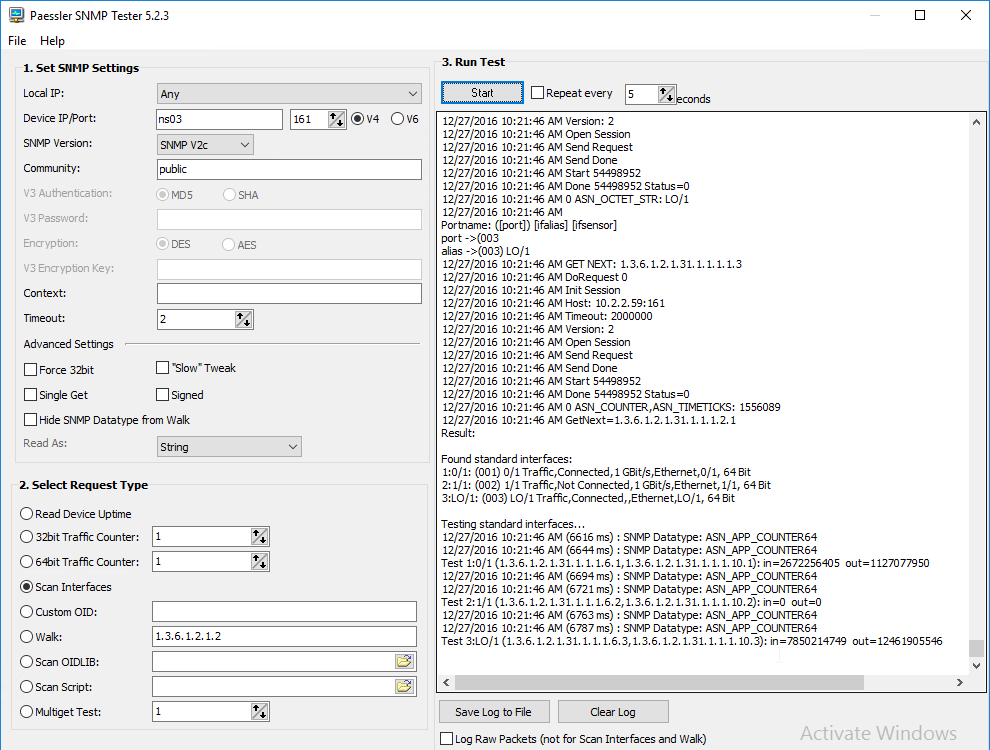Viewport: 990px width, 750px height.
Task: Tick the Repeat every checkbox
Action: (x=538, y=93)
